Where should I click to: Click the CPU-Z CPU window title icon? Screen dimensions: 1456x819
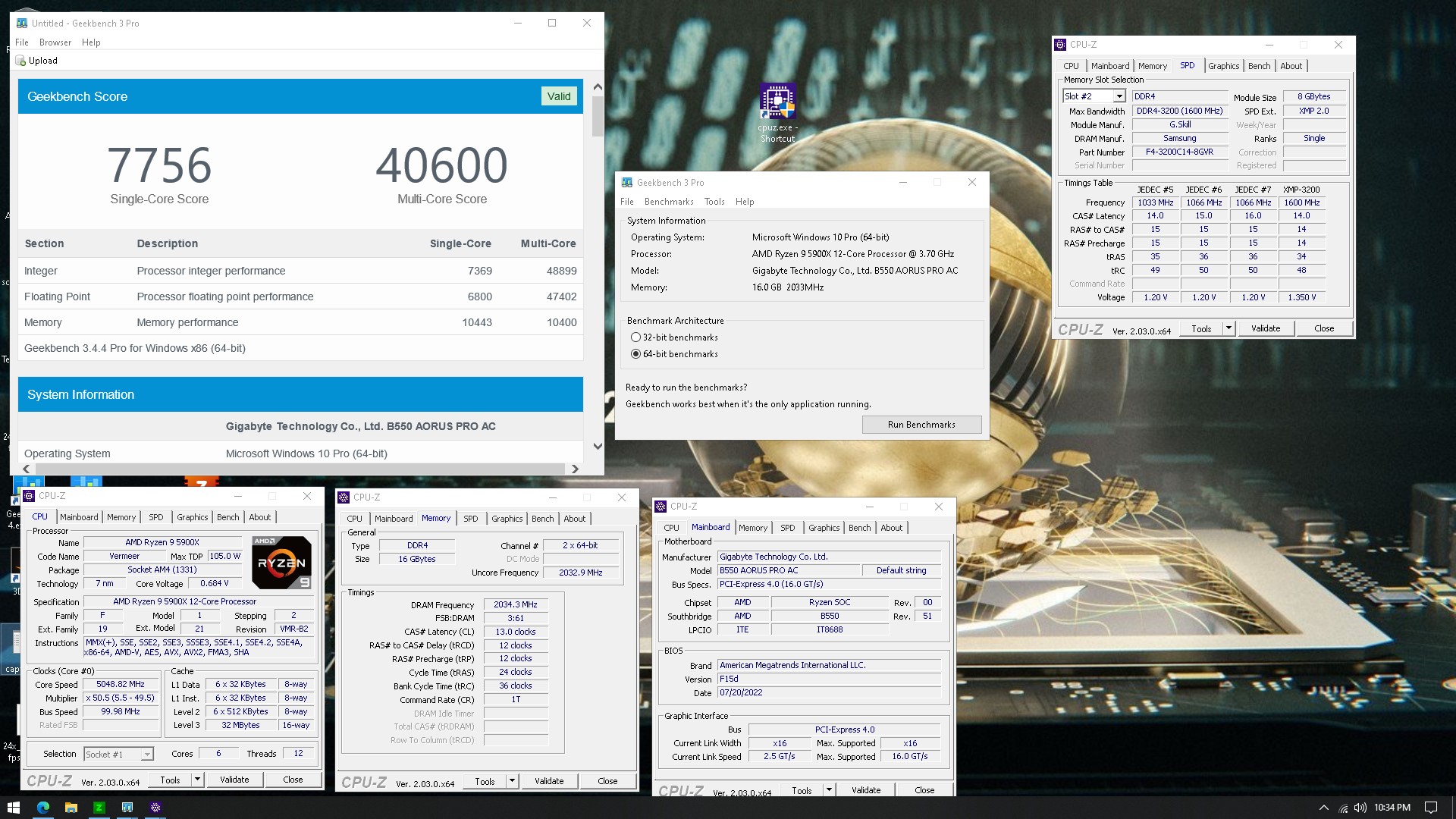point(29,496)
